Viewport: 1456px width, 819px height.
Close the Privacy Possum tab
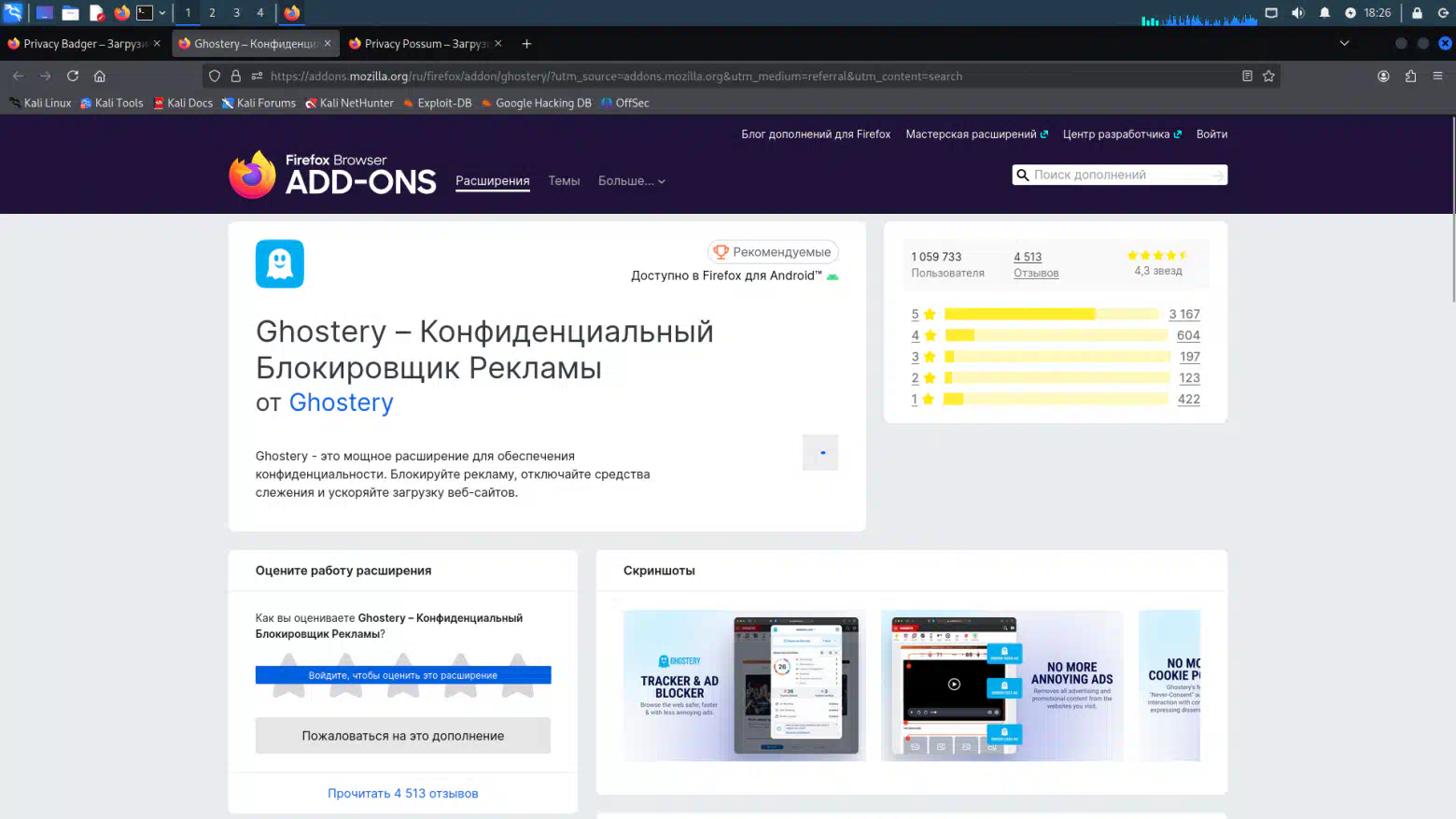point(498,44)
